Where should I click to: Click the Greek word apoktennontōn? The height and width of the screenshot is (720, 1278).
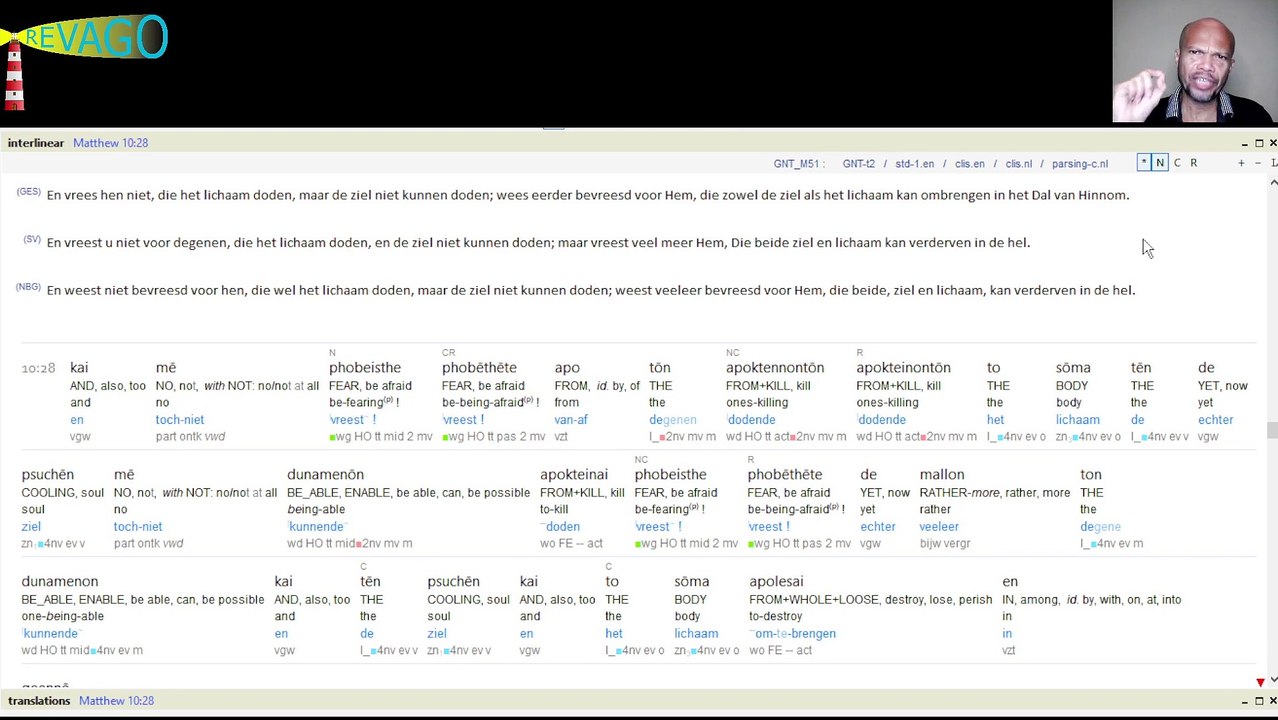[775, 368]
